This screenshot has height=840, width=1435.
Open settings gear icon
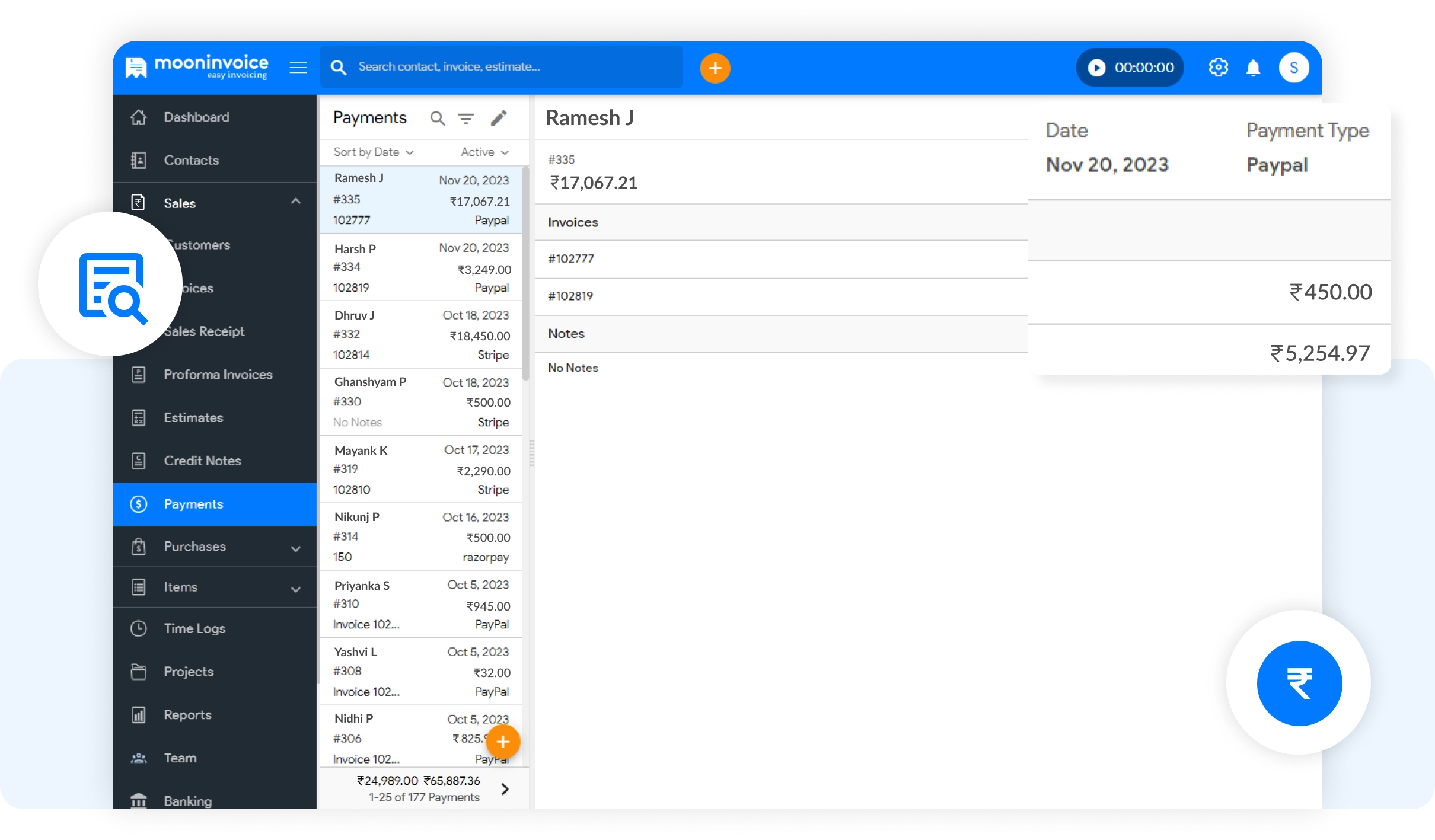[x=1218, y=68]
